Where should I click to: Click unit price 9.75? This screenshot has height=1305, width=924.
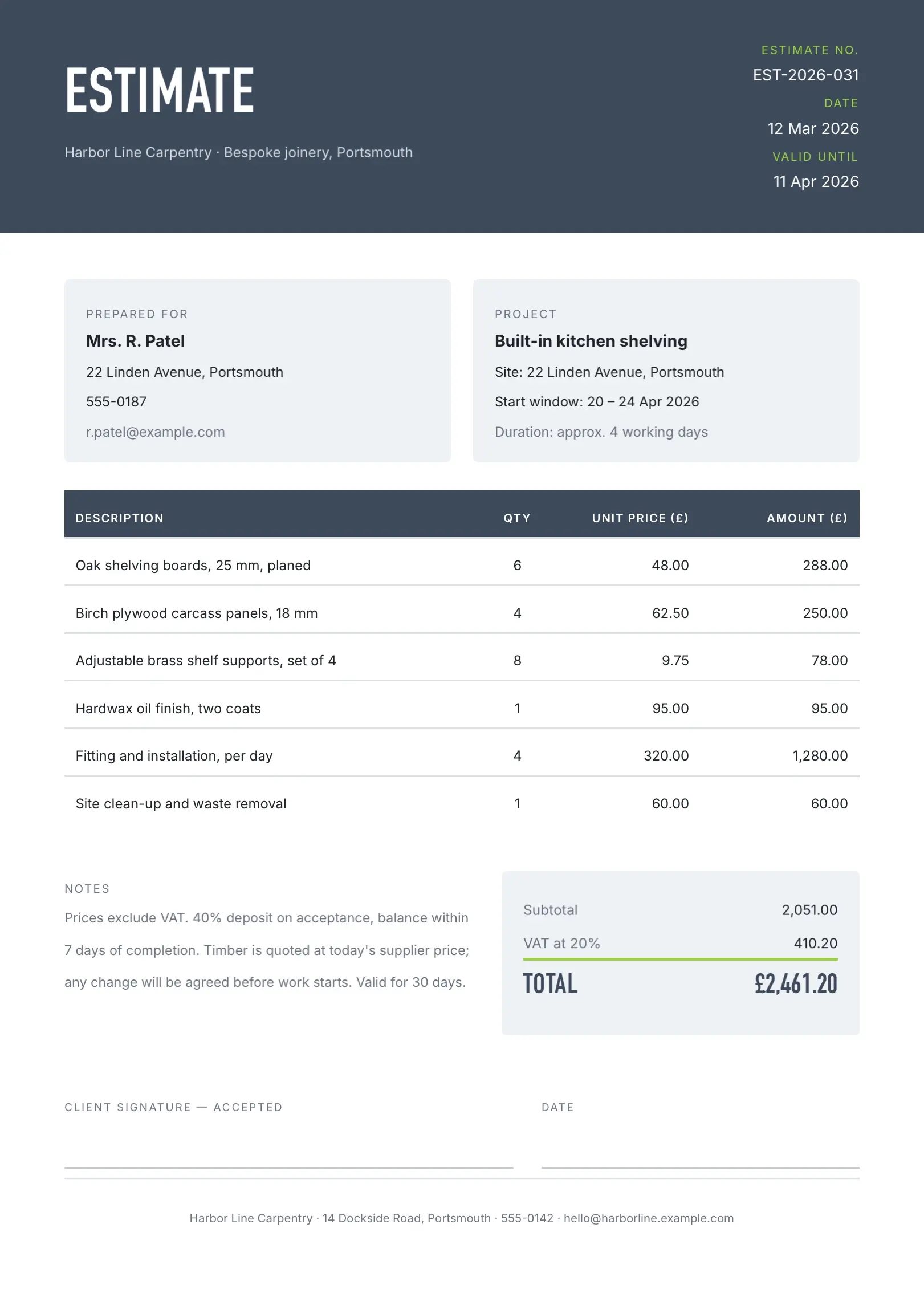point(675,661)
